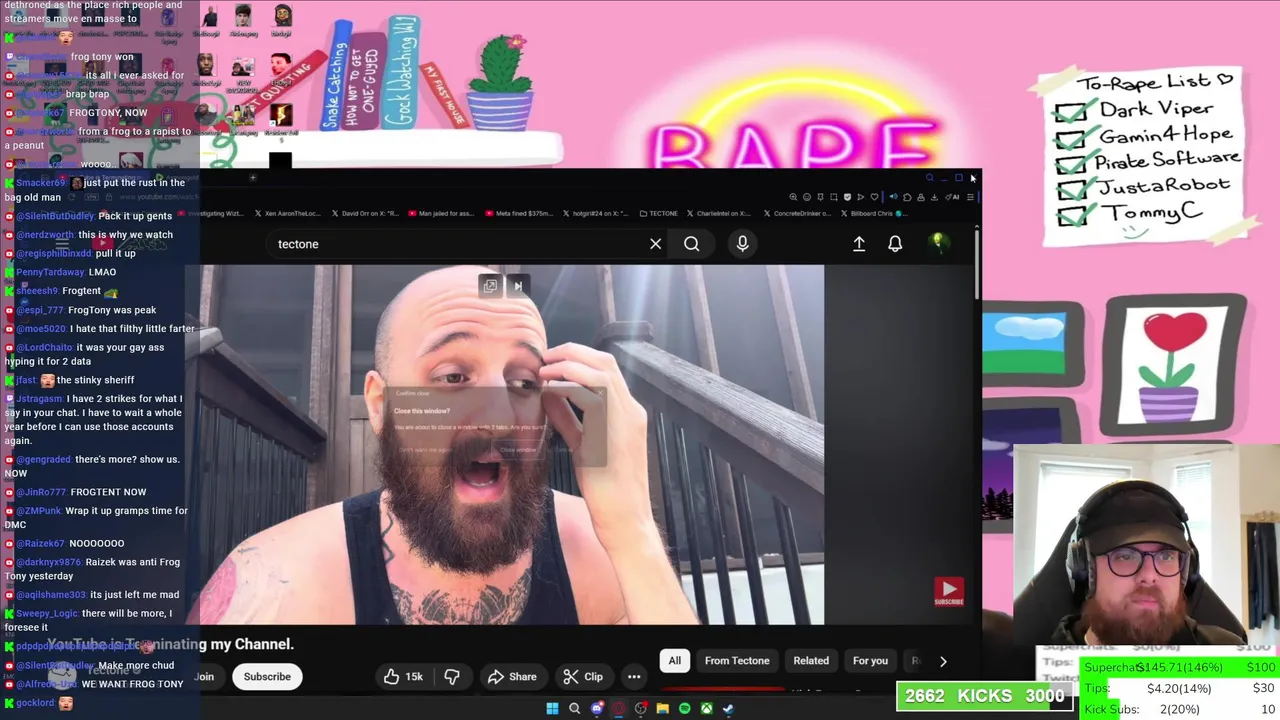Open the Meta fined $375m bookmark
Viewport: 1280px width, 720px height.
(x=518, y=213)
